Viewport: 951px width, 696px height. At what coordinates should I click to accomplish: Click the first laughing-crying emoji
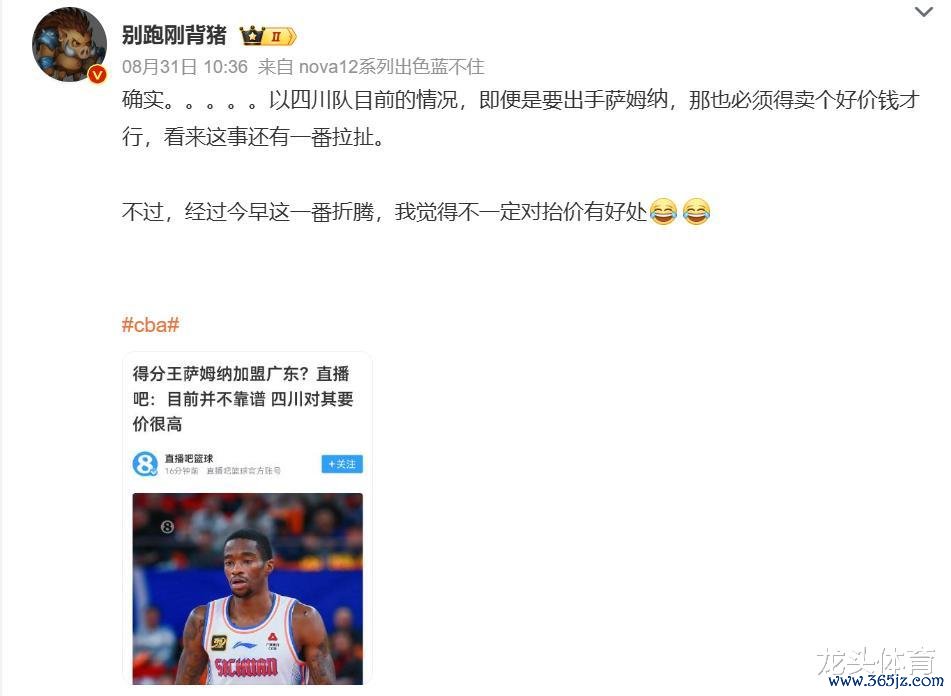(663, 212)
